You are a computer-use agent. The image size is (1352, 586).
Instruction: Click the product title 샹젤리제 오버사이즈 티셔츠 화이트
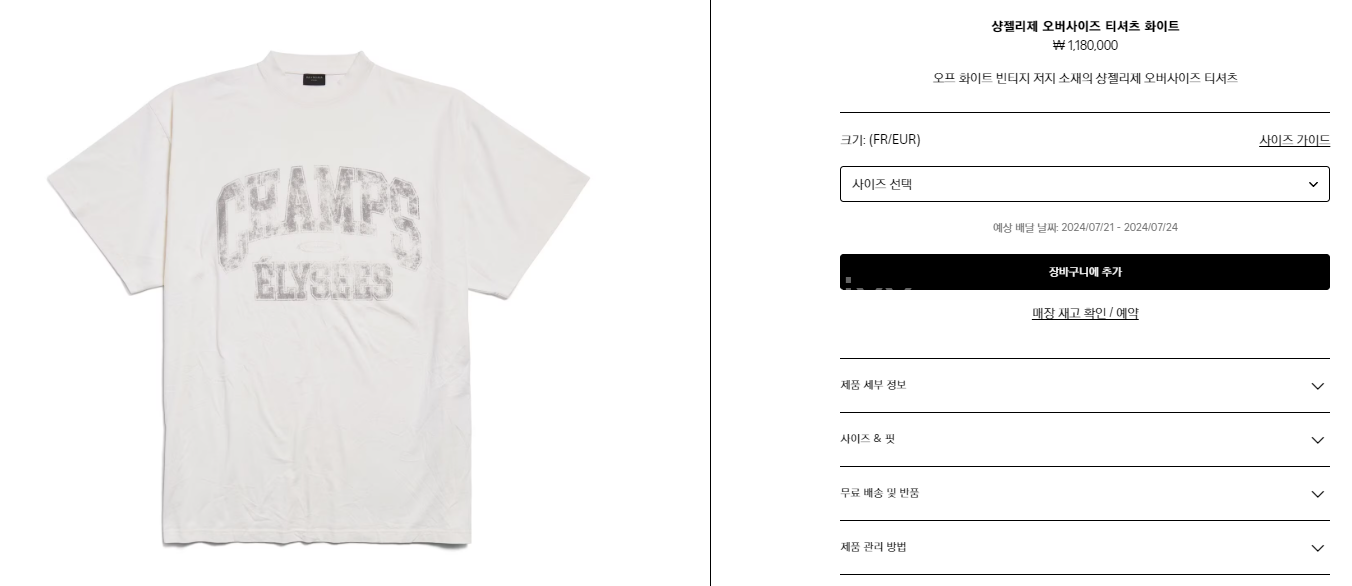[1085, 26]
